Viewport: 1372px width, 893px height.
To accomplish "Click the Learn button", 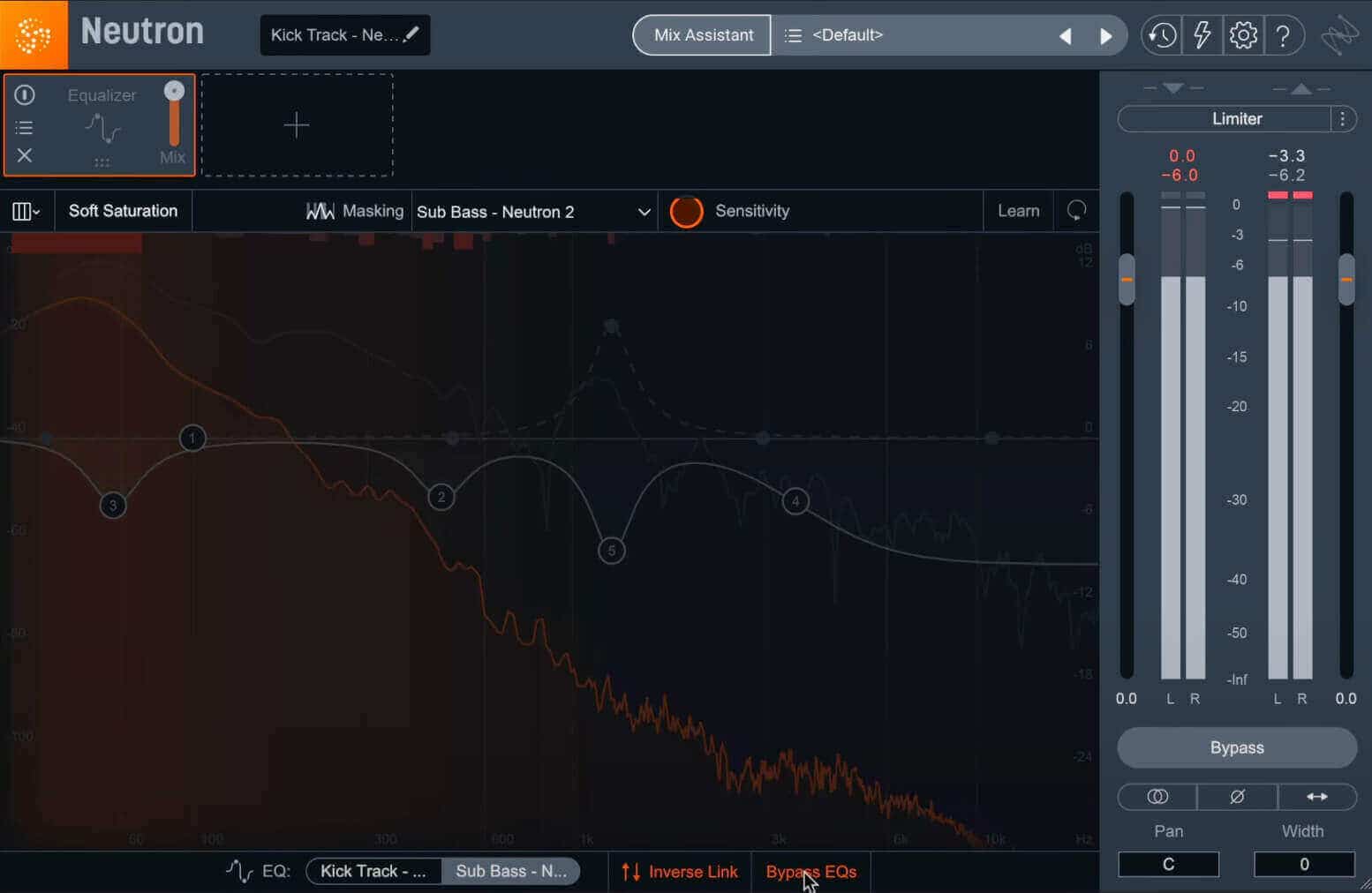I will coord(1018,211).
